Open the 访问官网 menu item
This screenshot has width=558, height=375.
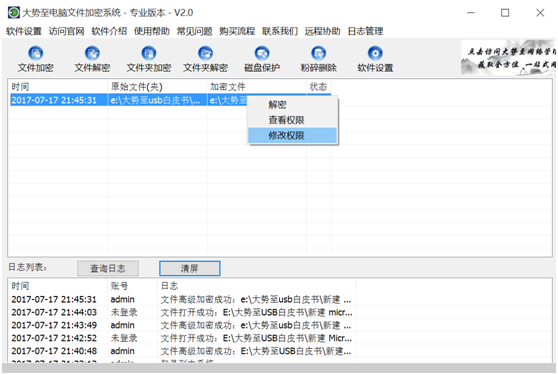click(67, 31)
